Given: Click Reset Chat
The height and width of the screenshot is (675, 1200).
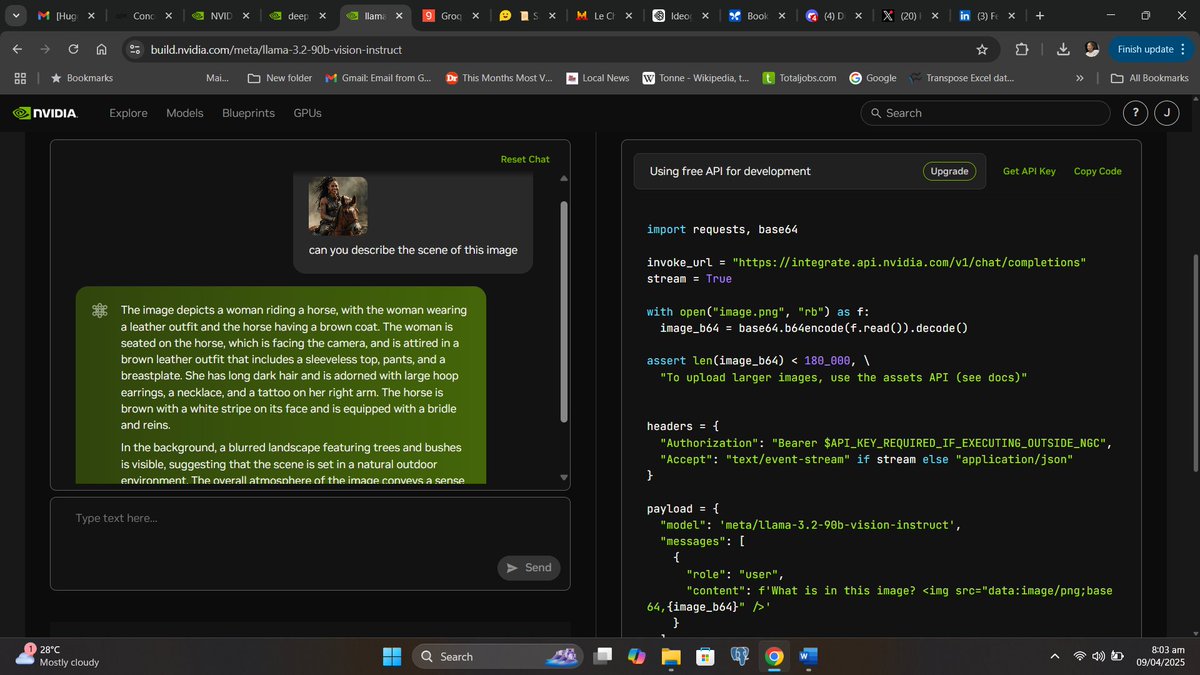Looking at the screenshot, I should tap(525, 159).
